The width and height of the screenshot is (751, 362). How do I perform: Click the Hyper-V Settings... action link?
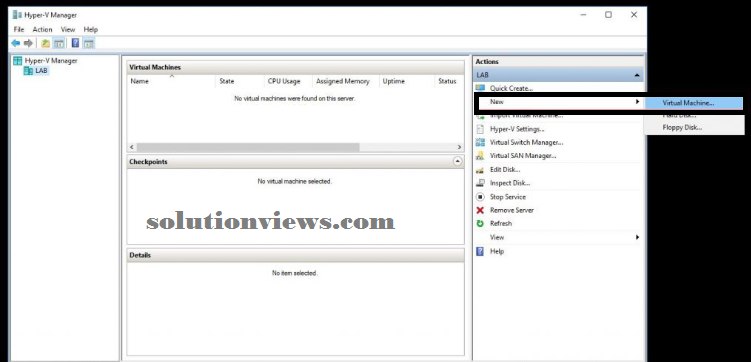tap(517, 129)
